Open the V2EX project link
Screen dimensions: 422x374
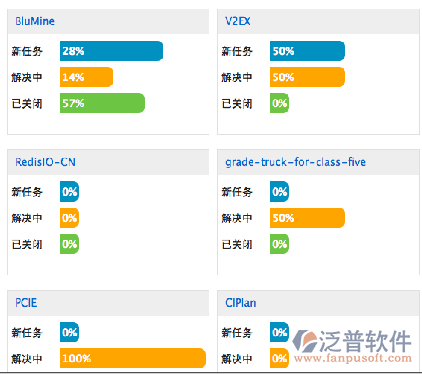coord(238,21)
